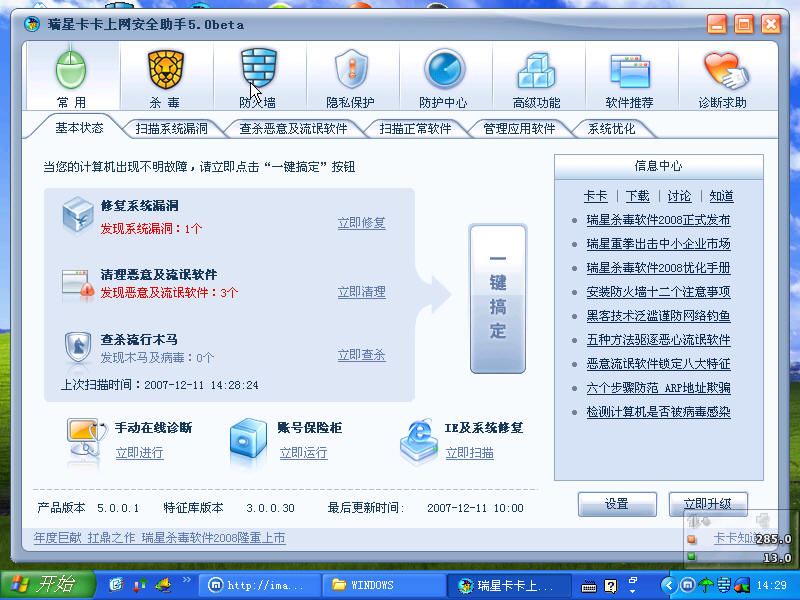Open news link 六个步骤防范 ARP地址欺骗
The image size is (800, 600).
click(x=658, y=388)
